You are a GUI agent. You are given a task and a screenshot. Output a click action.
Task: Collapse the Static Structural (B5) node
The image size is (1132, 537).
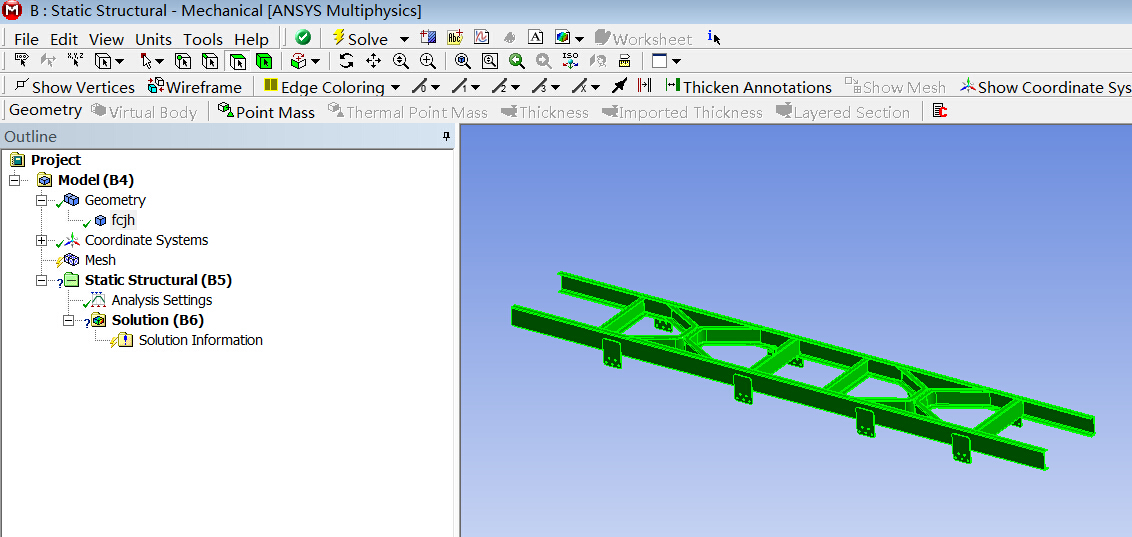41,280
